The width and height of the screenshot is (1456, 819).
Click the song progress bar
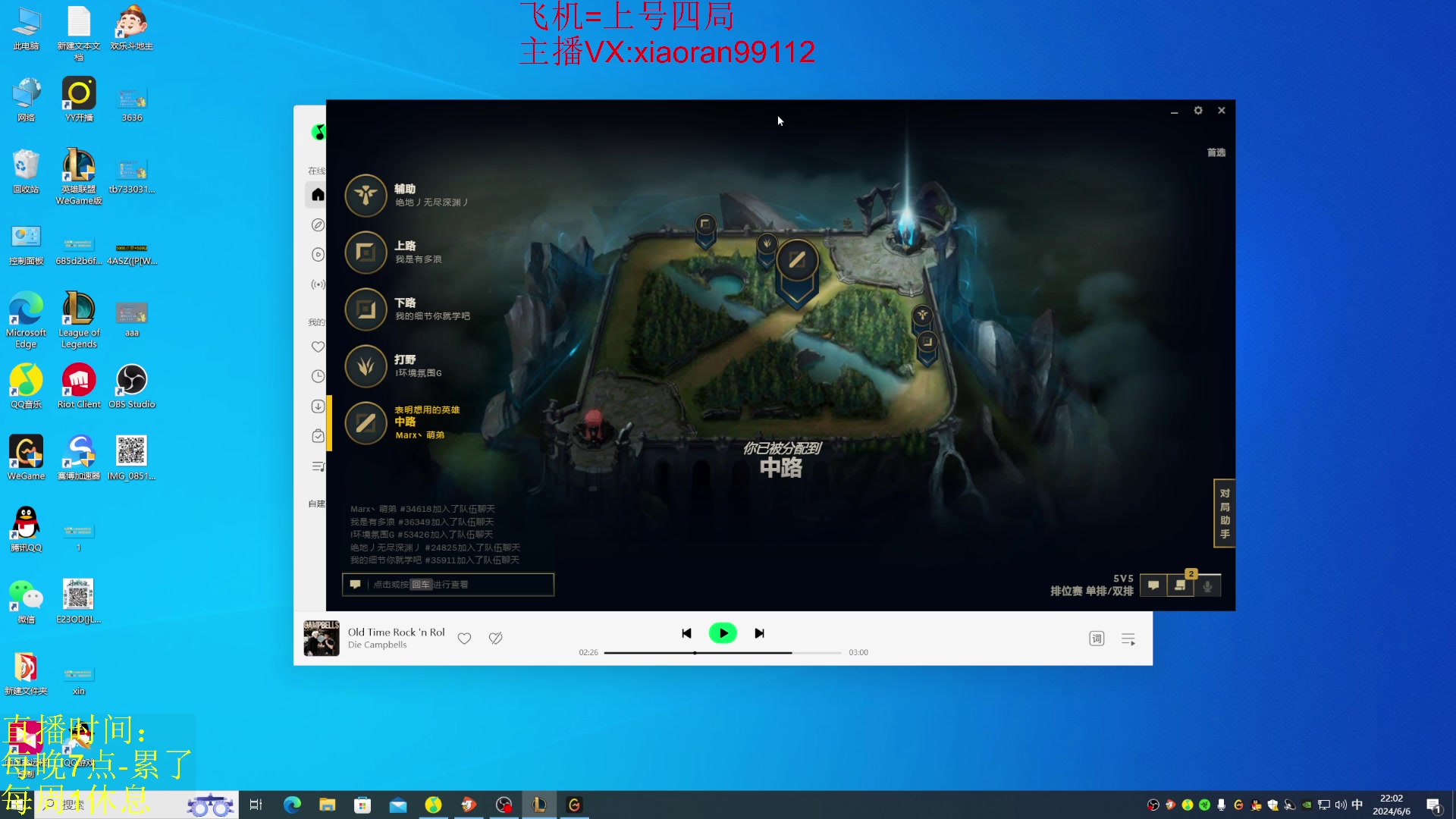point(722,653)
